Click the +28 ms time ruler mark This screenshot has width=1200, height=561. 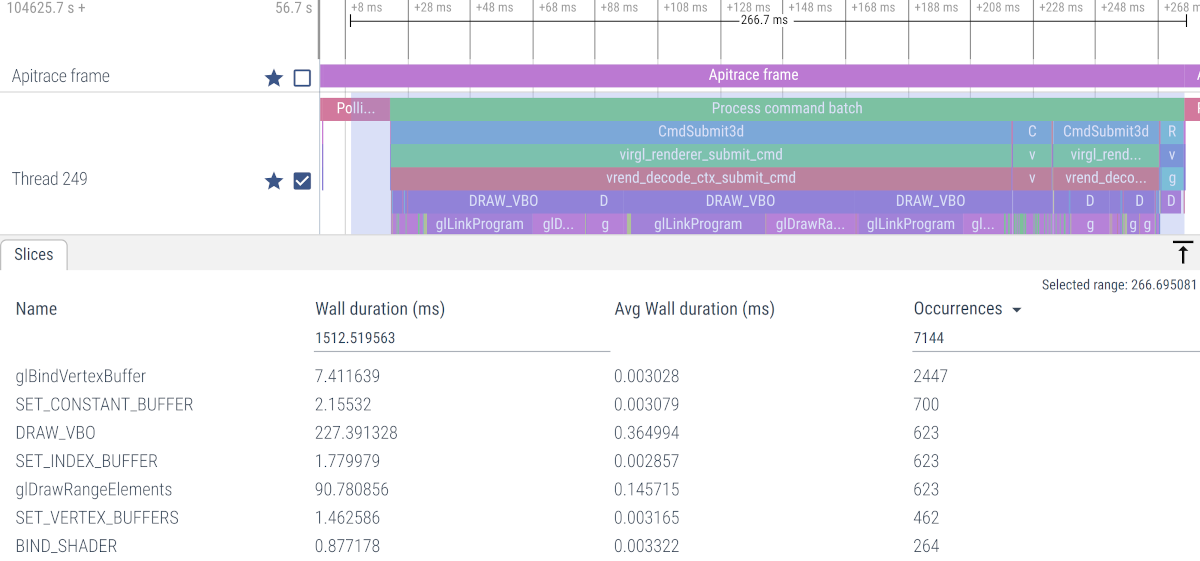[x=432, y=7]
